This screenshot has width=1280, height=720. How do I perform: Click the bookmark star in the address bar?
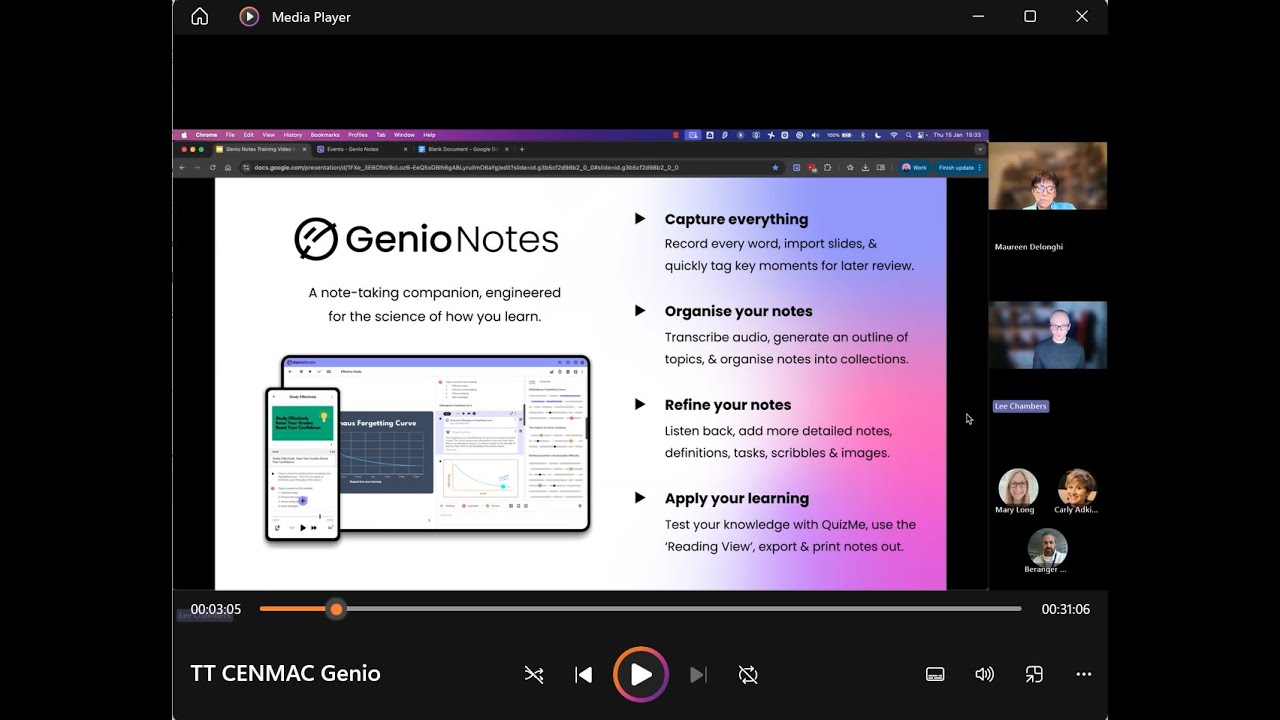pyautogui.click(x=775, y=168)
